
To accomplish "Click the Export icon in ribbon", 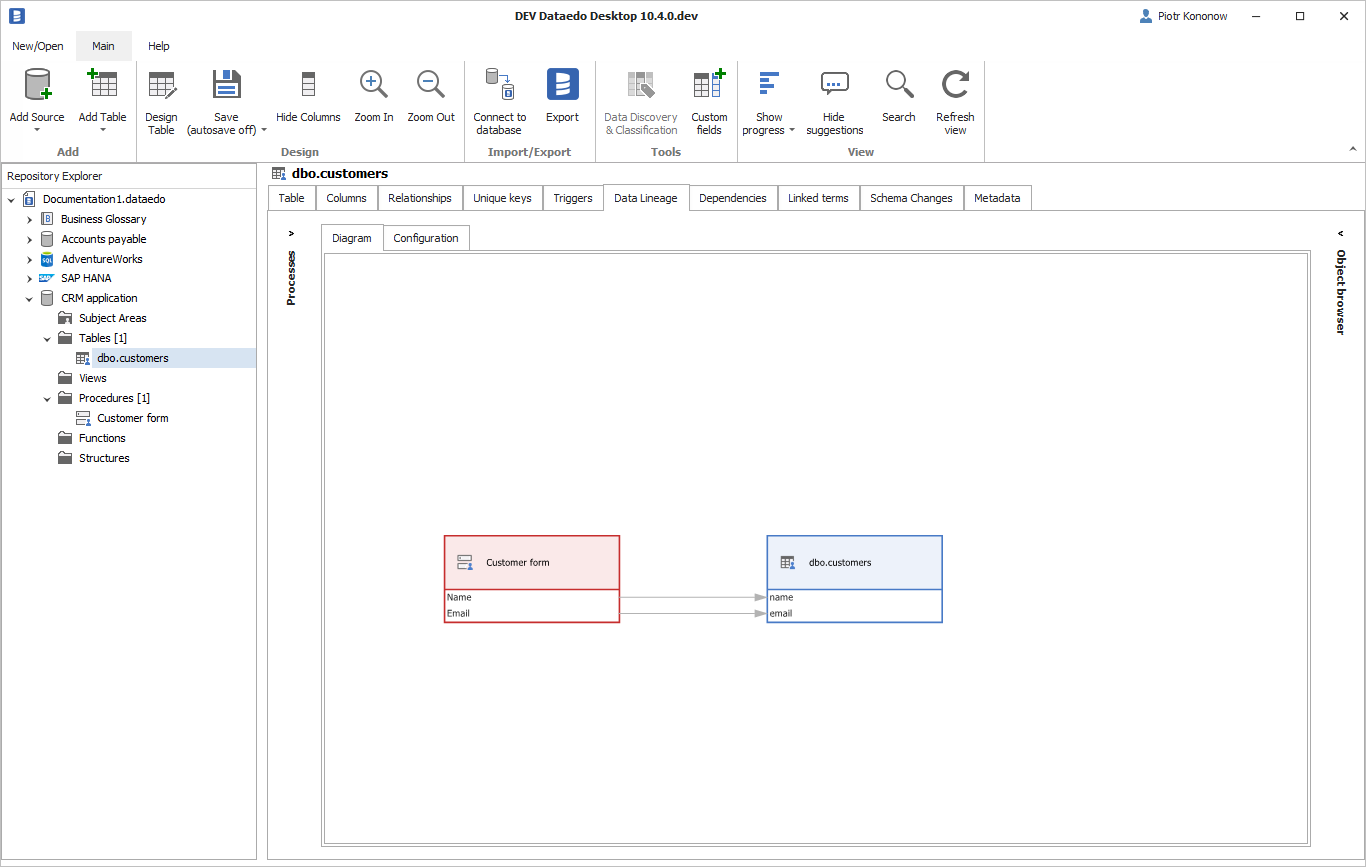I will (562, 86).
